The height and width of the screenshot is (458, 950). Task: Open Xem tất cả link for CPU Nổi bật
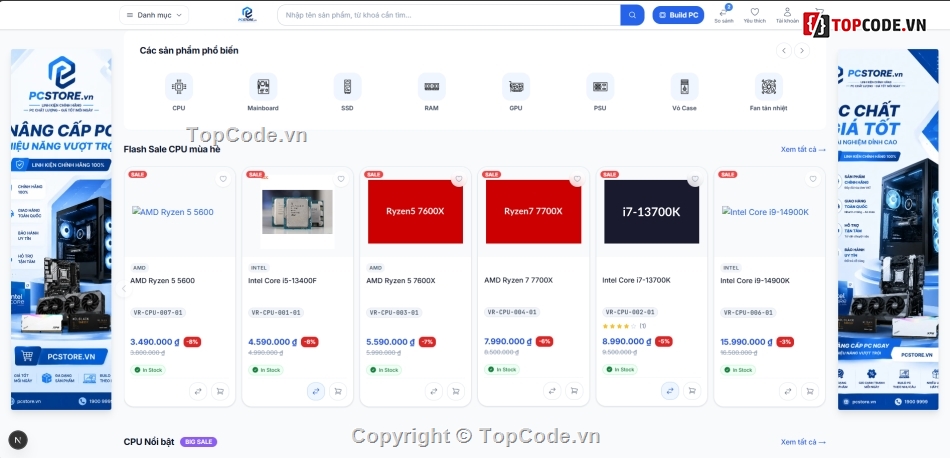click(x=803, y=442)
